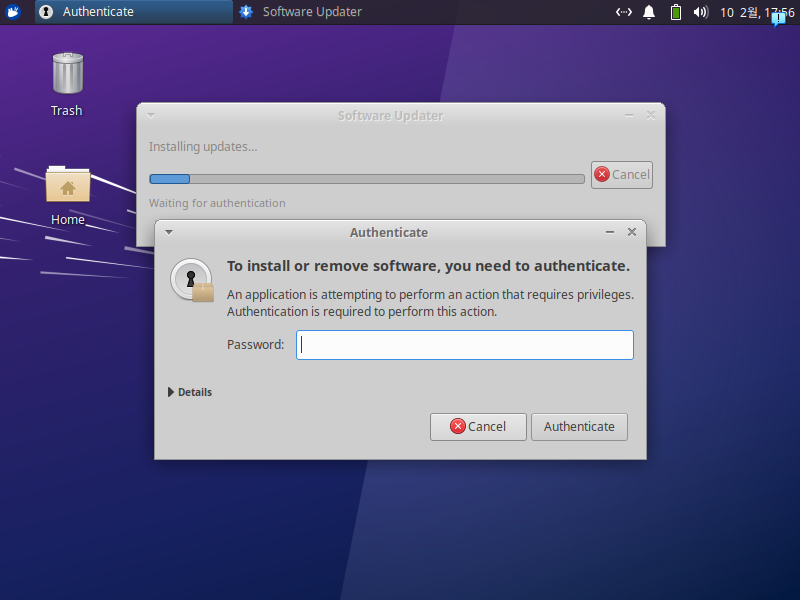800x600 pixels.
Task: Click the Software Updater icon in taskbar
Action: pos(246,12)
